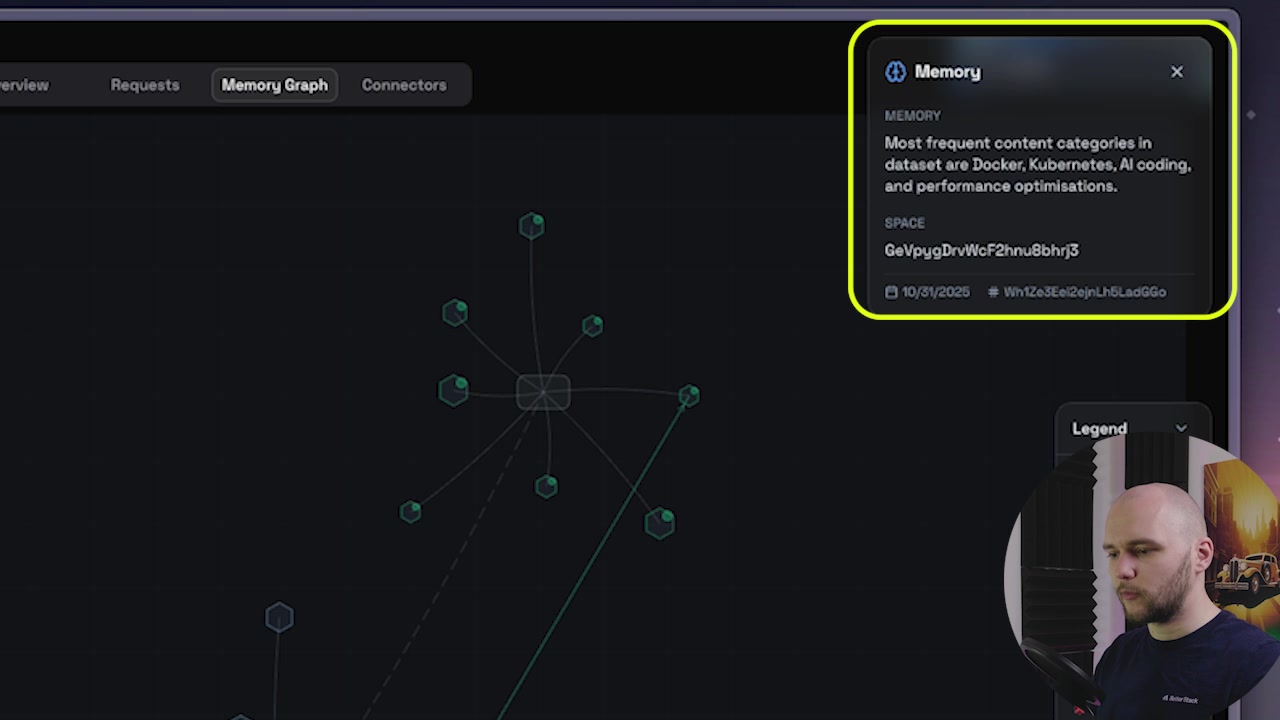Click the hash icon next to the memory ID
Viewport: 1280px width, 720px height.
[x=992, y=292]
